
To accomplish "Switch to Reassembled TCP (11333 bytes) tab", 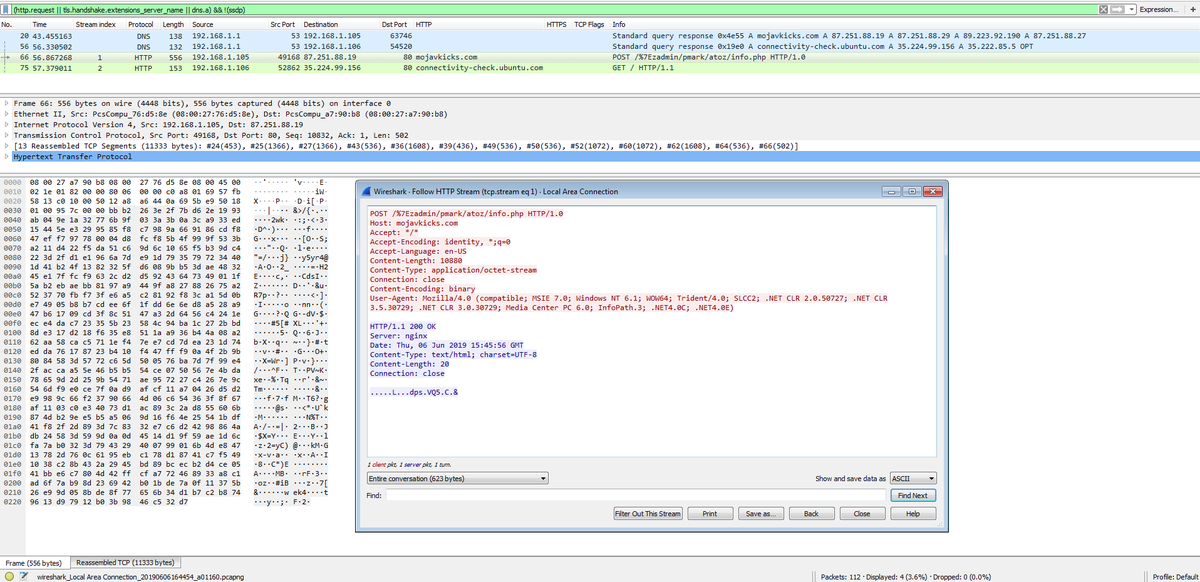I will [125, 563].
